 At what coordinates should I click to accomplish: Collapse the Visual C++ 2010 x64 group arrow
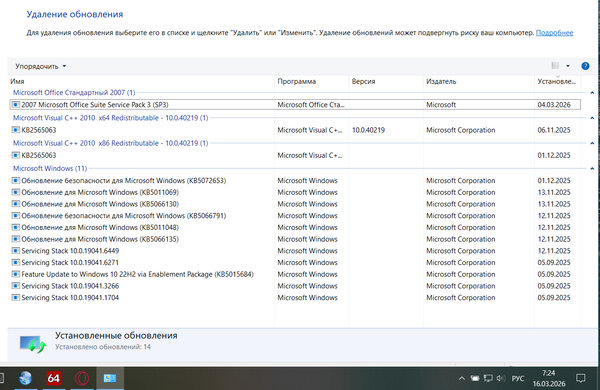592,118
